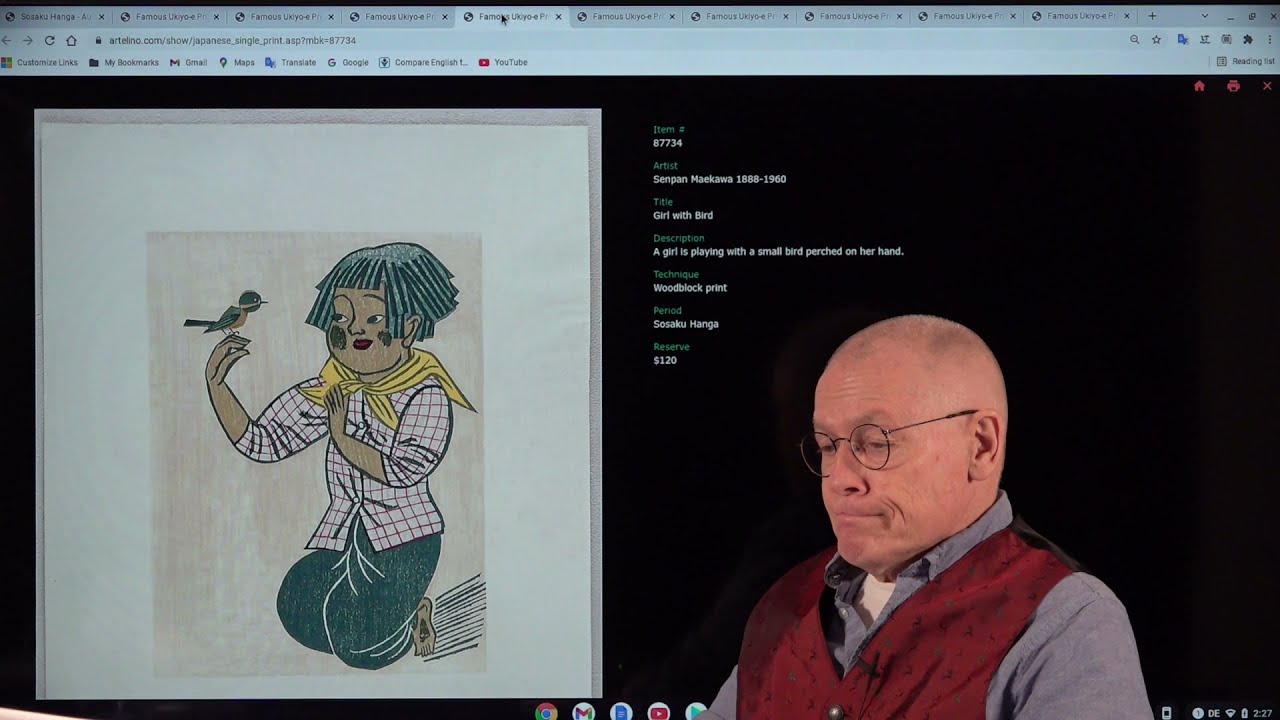The image size is (1280, 720).
Task: Open the browser home page button
Action: (71, 40)
